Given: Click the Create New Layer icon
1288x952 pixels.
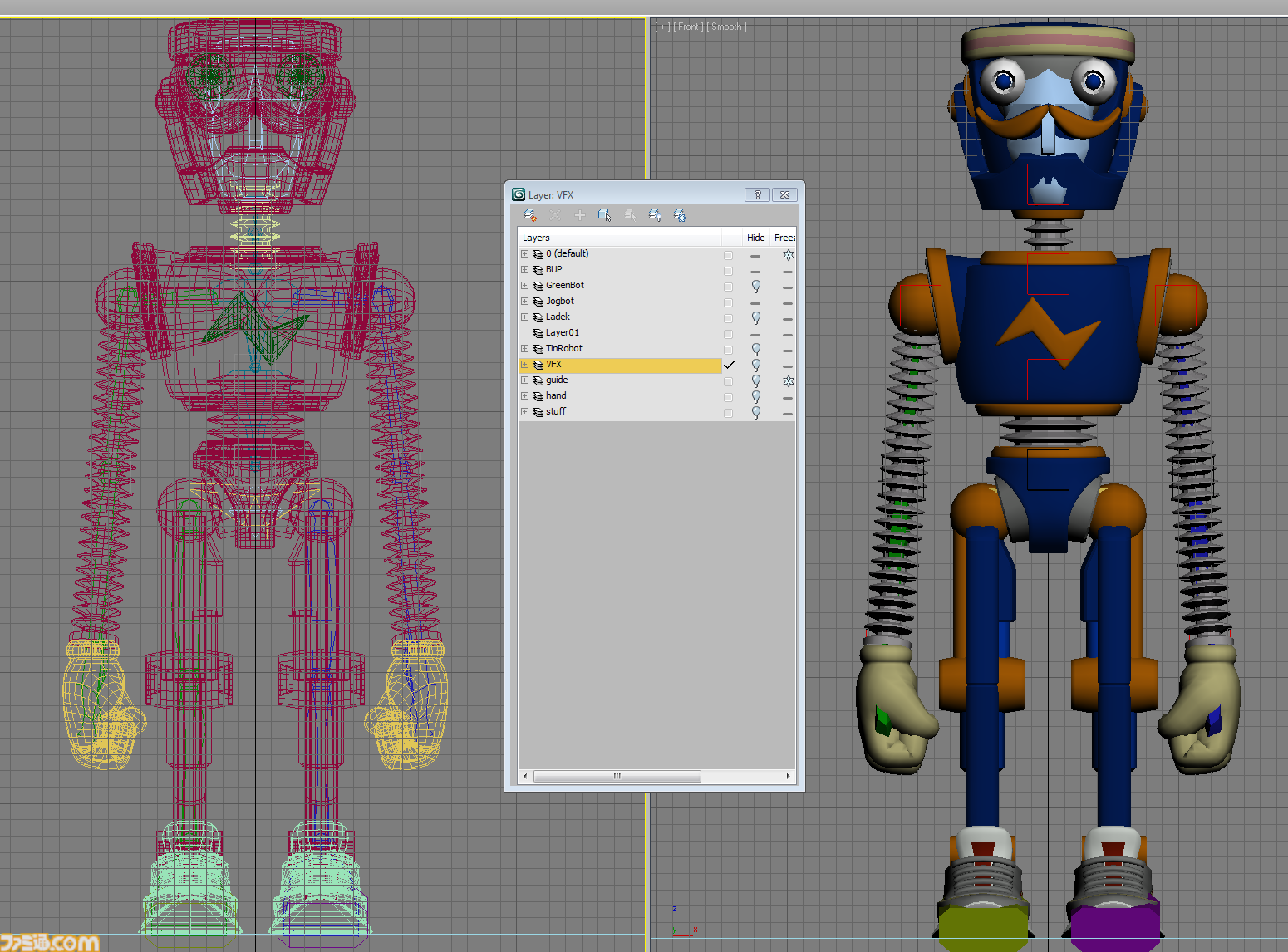Looking at the screenshot, I should coord(530,215).
